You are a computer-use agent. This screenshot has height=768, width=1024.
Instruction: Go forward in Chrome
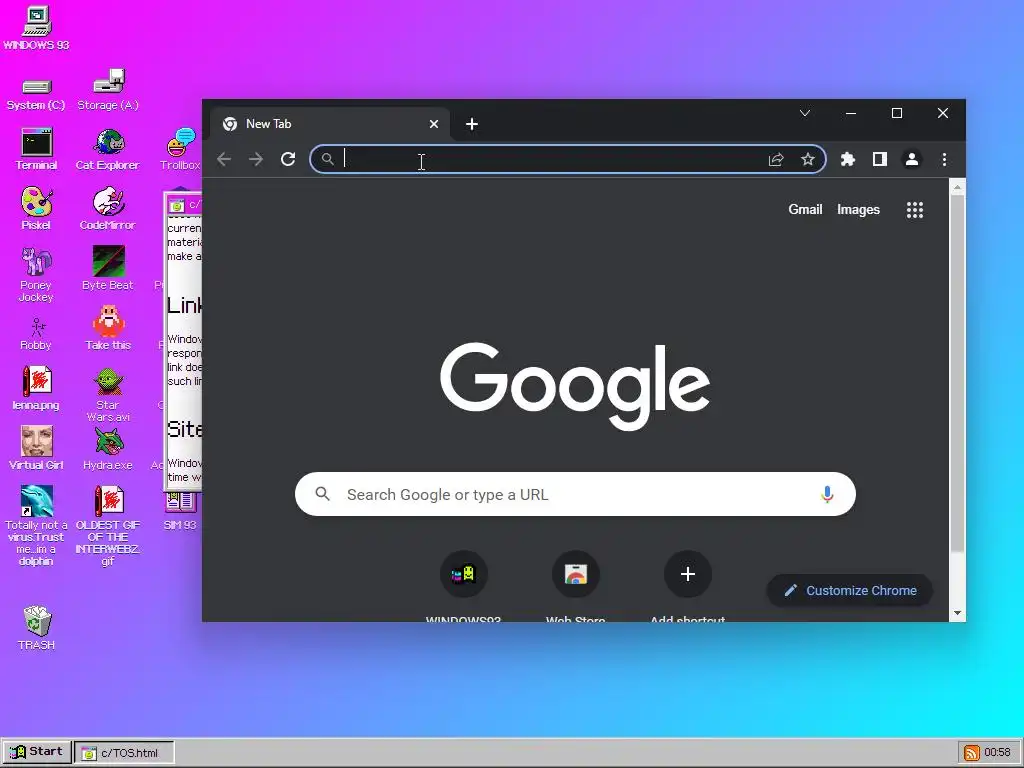tap(256, 159)
